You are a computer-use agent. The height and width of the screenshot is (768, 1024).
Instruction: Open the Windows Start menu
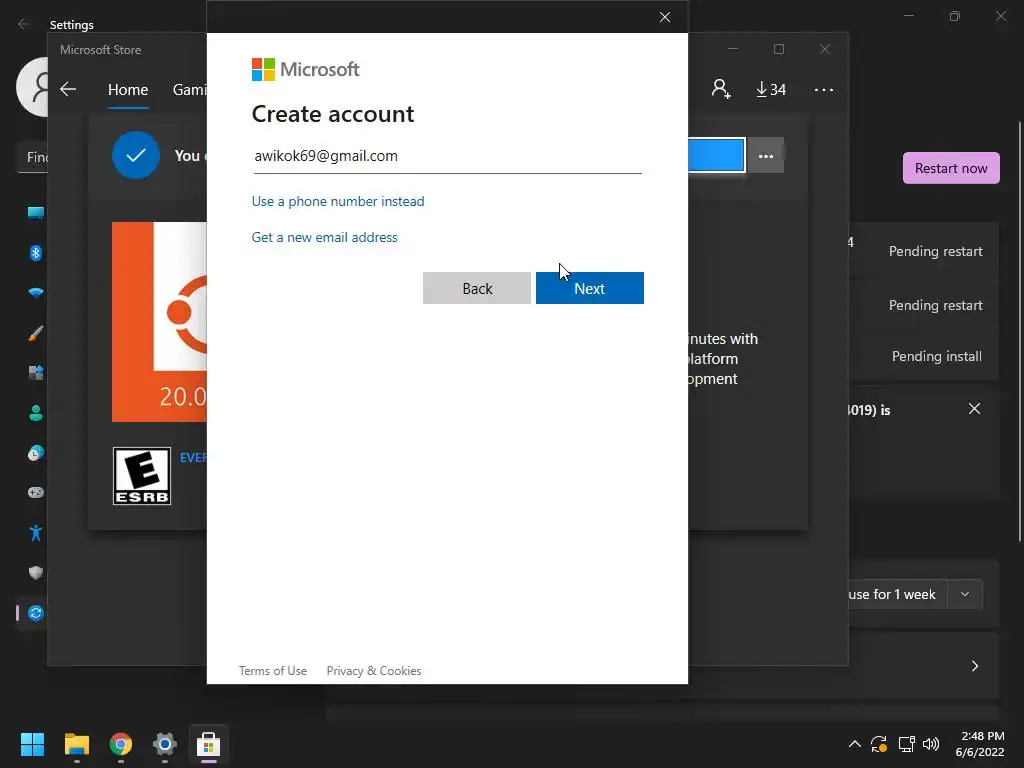point(32,744)
